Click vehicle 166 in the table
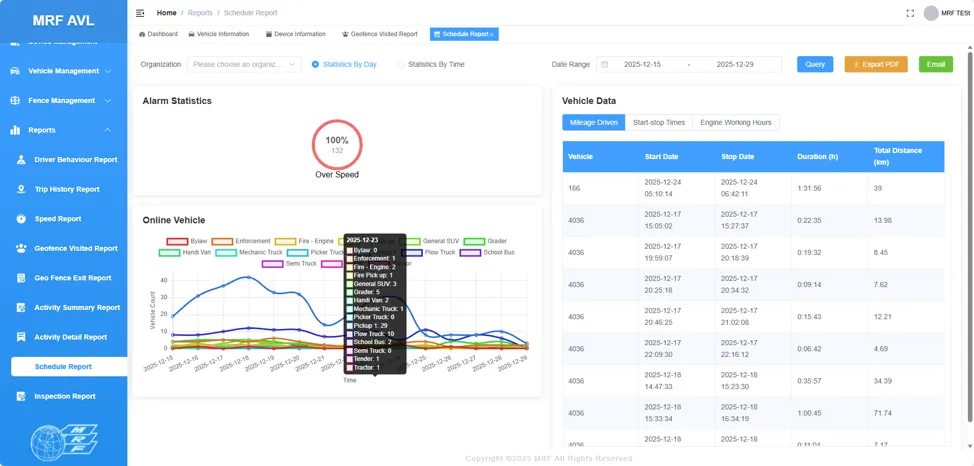Screen dimensions: 974x466 pyautogui.click(x=574, y=188)
